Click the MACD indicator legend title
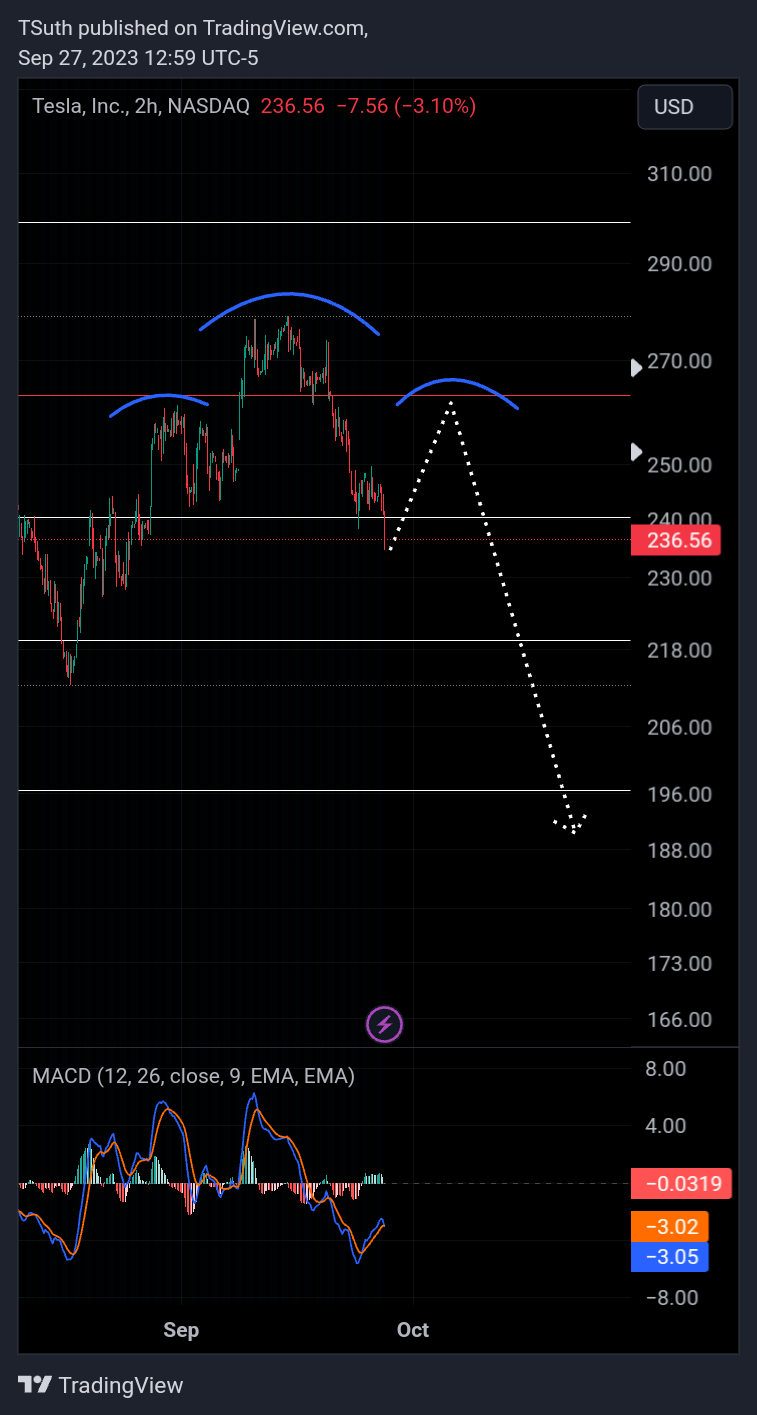This screenshot has height=1415, width=757. click(193, 1076)
